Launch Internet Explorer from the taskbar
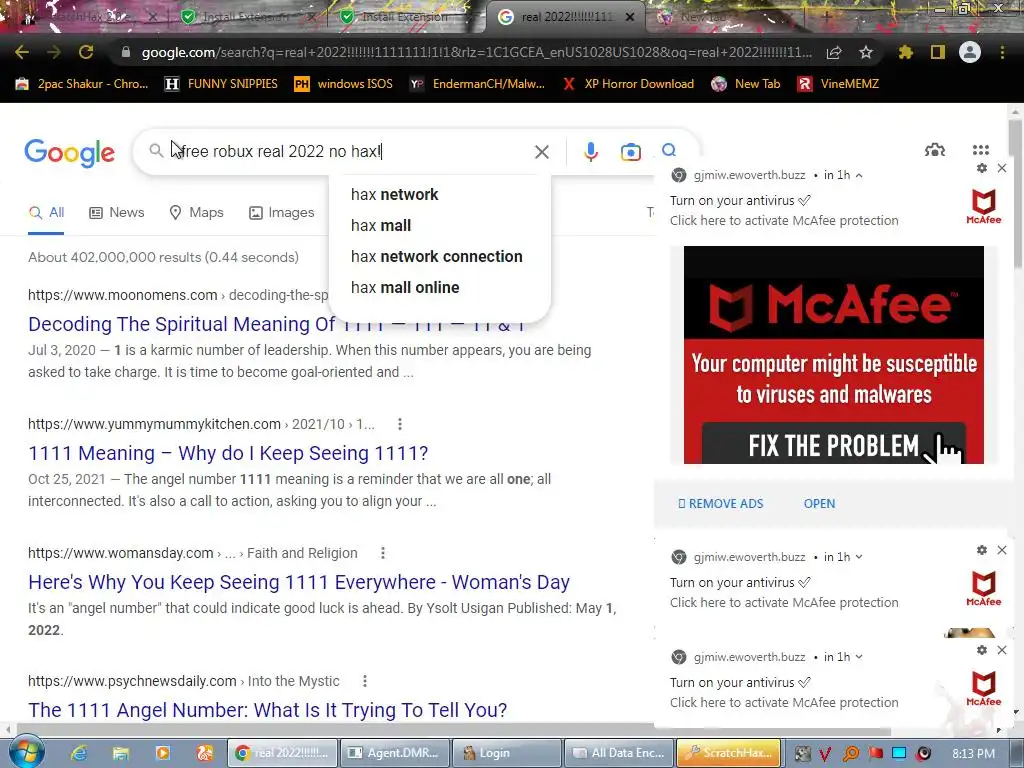The height and width of the screenshot is (768, 1024). [79, 753]
